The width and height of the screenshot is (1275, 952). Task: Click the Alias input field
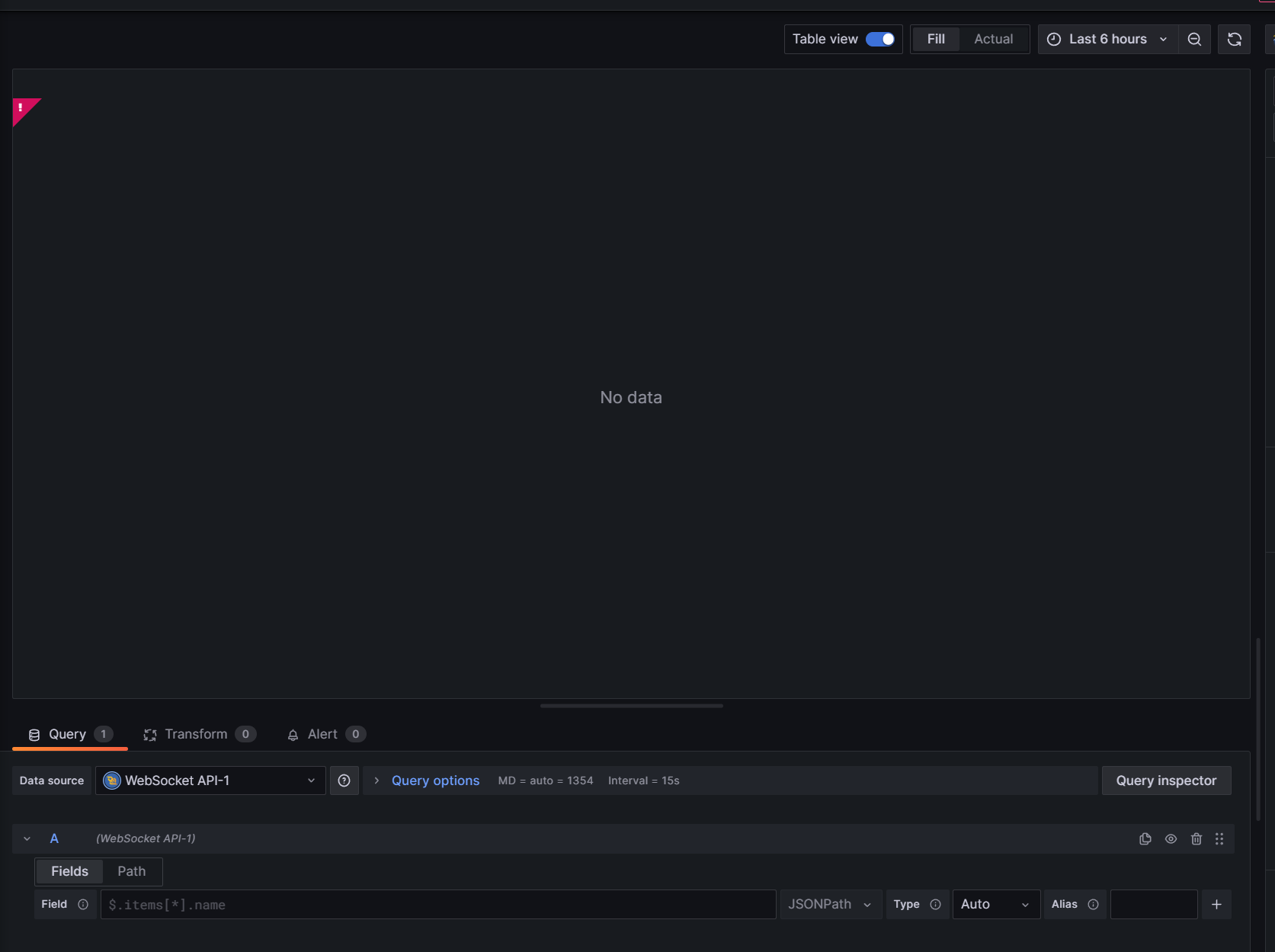pyautogui.click(x=1154, y=904)
